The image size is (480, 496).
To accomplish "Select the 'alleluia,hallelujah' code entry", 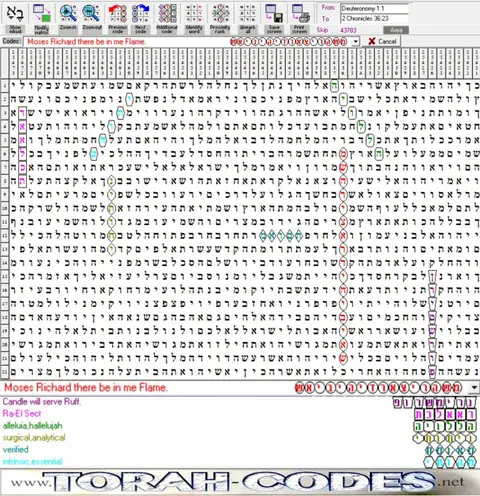I will (x=32, y=425).
